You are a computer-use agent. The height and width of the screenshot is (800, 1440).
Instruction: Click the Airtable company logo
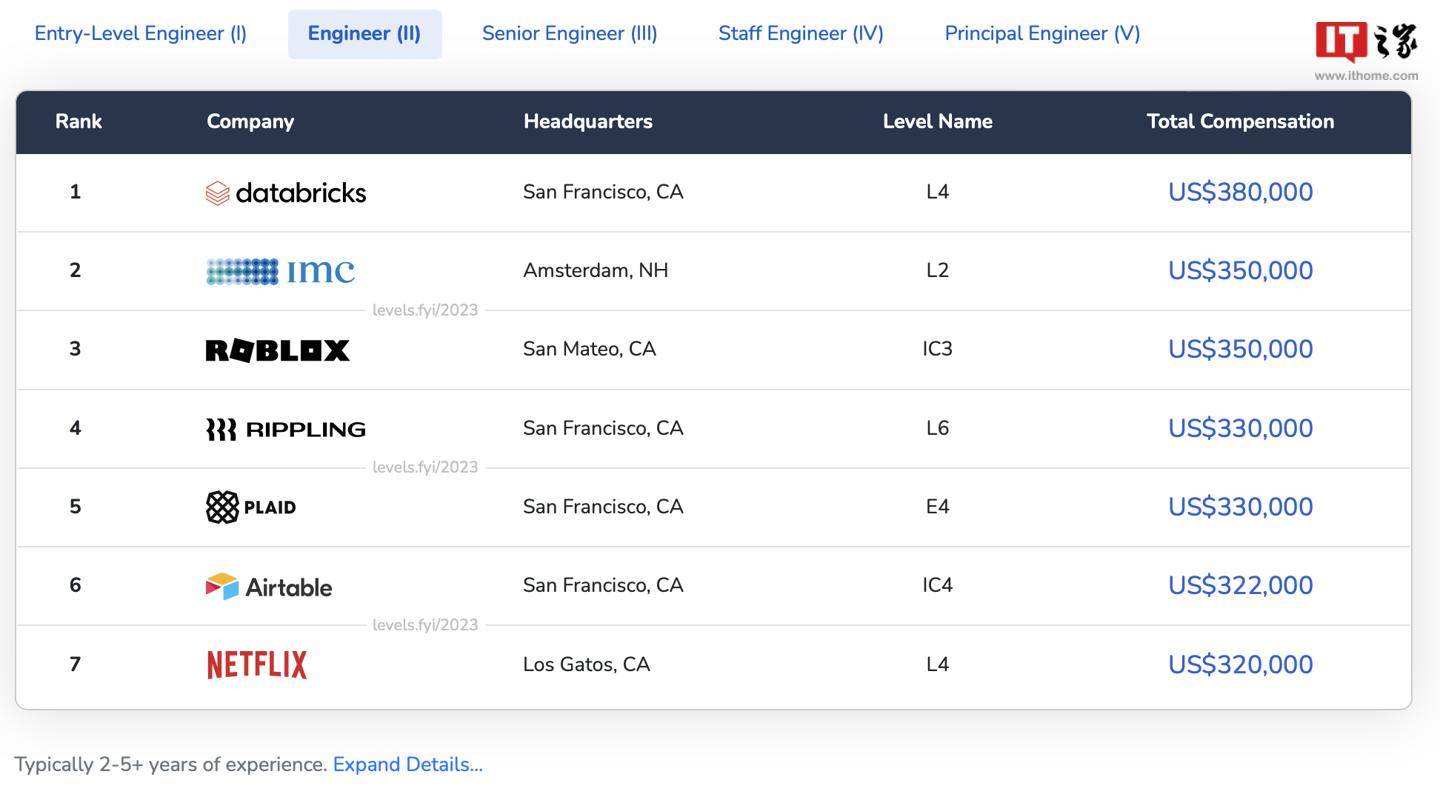pyautogui.click(x=269, y=586)
